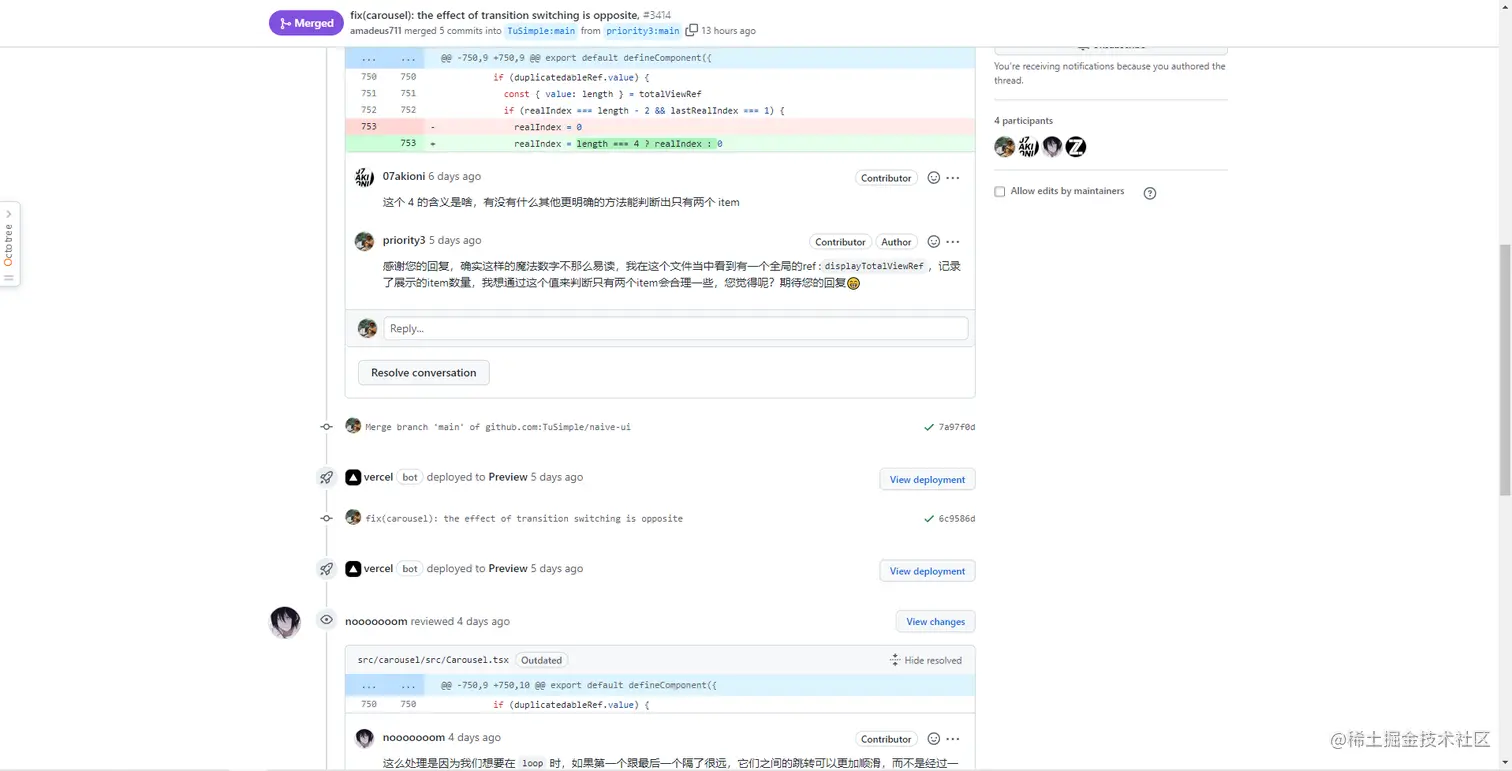
Task: Click the added line 753 in diff
Action: [x=660, y=144]
